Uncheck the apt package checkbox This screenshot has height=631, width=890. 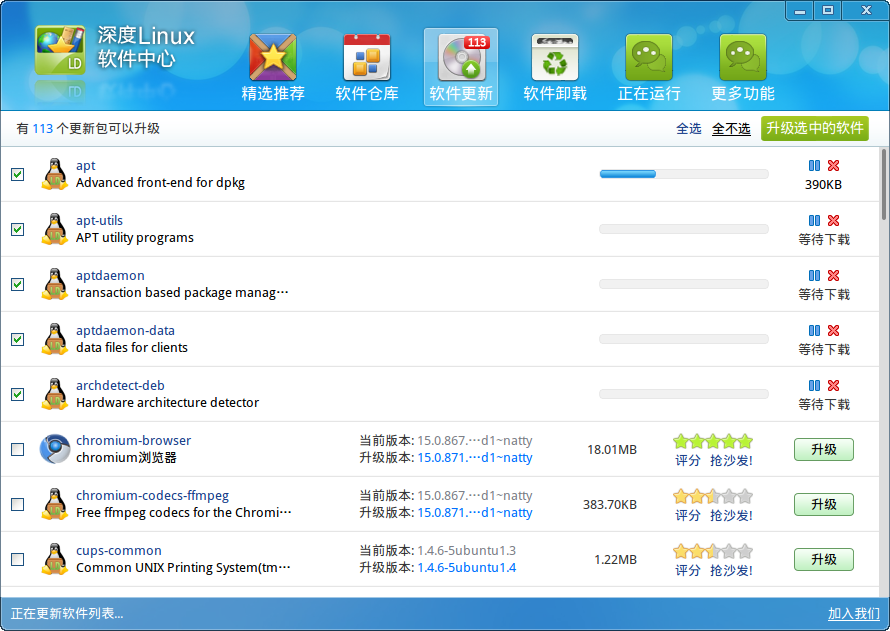[18, 174]
